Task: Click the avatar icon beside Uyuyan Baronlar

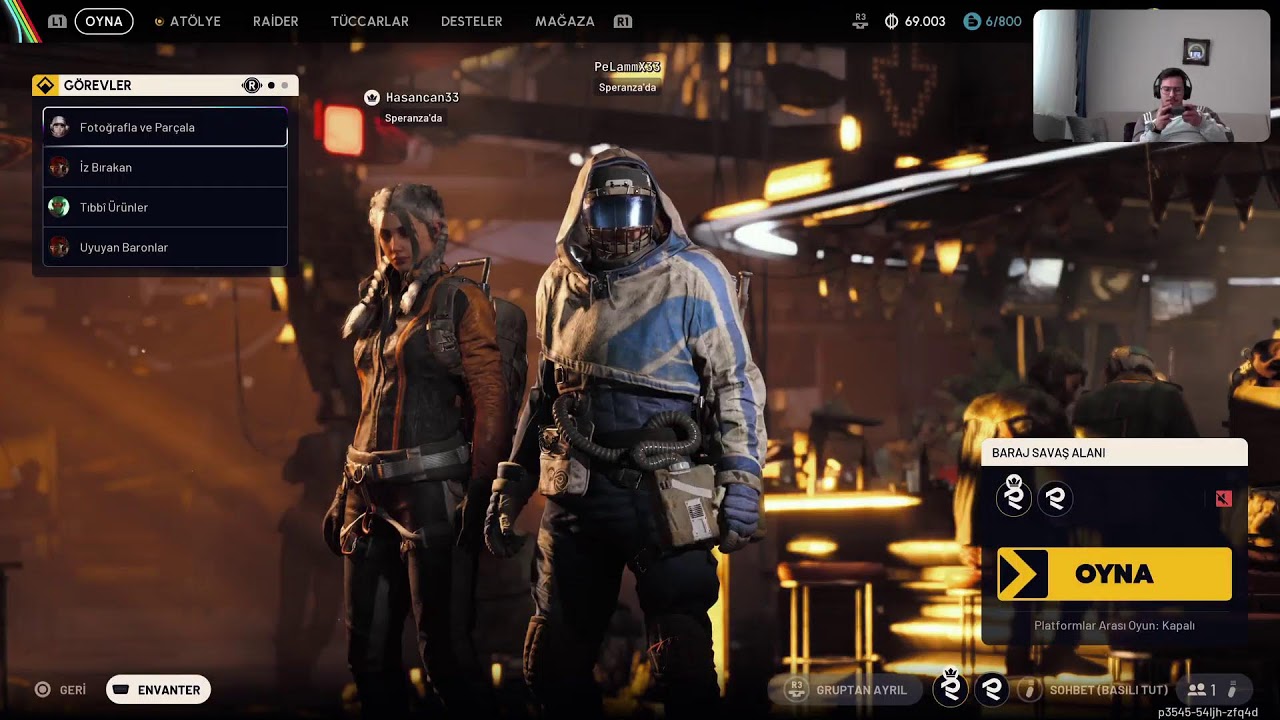Action: pyautogui.click(x=59, y=247)
